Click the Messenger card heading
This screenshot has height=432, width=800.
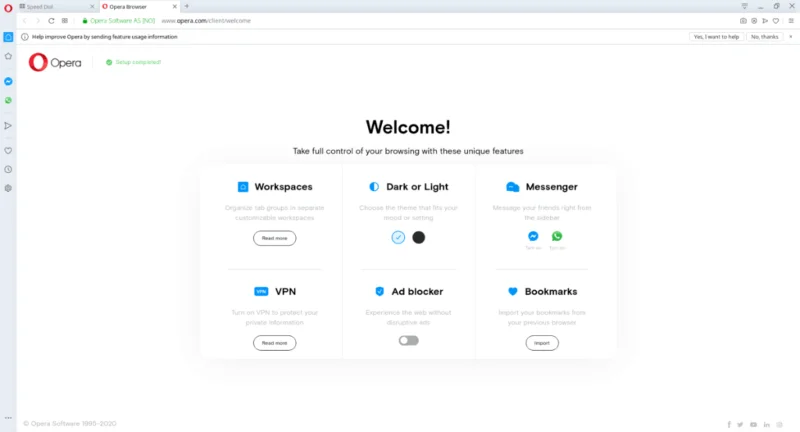click(x=552, y=187)
